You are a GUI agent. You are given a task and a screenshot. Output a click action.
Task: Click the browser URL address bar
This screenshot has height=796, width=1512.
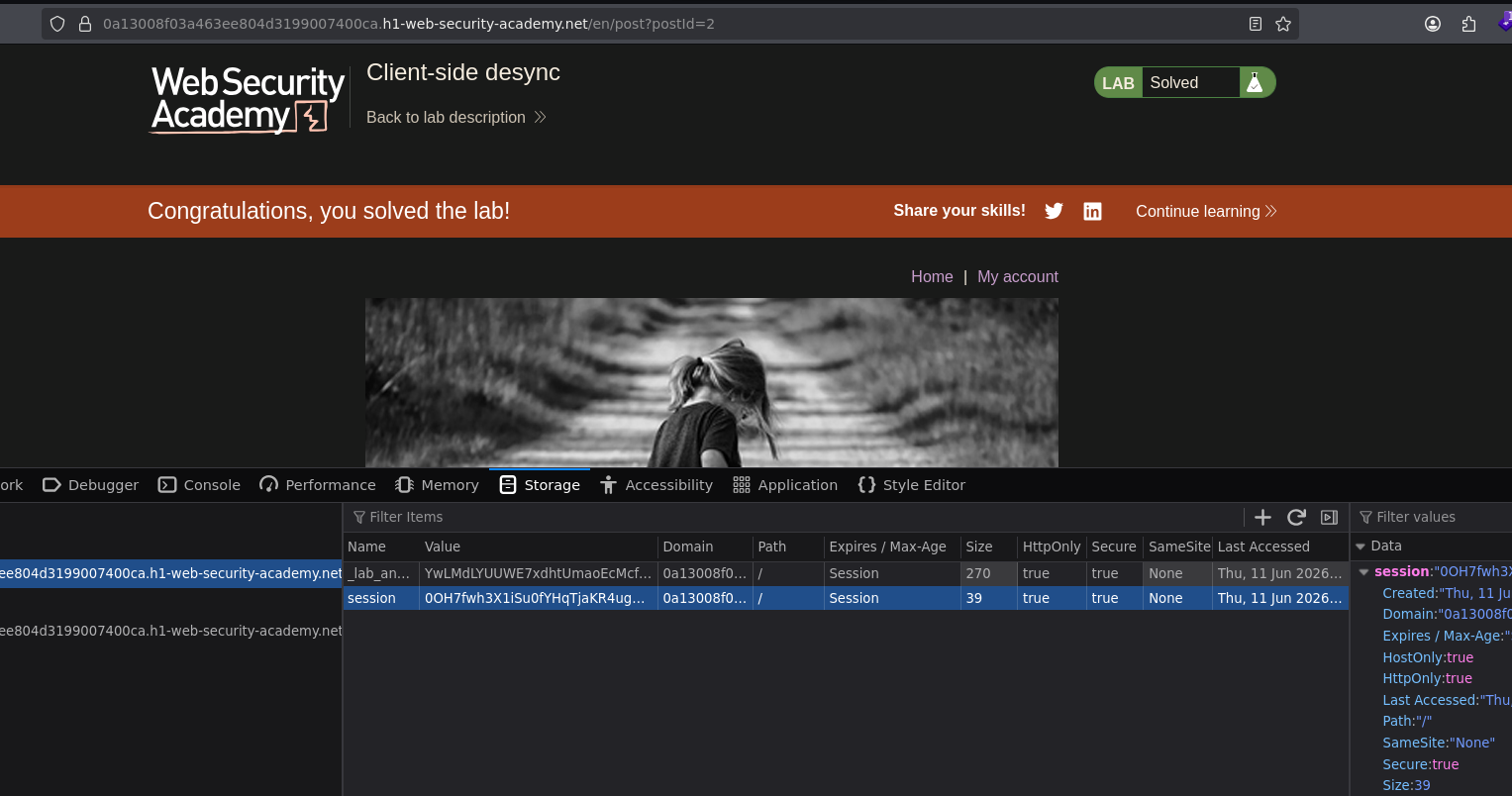(669, 24)
